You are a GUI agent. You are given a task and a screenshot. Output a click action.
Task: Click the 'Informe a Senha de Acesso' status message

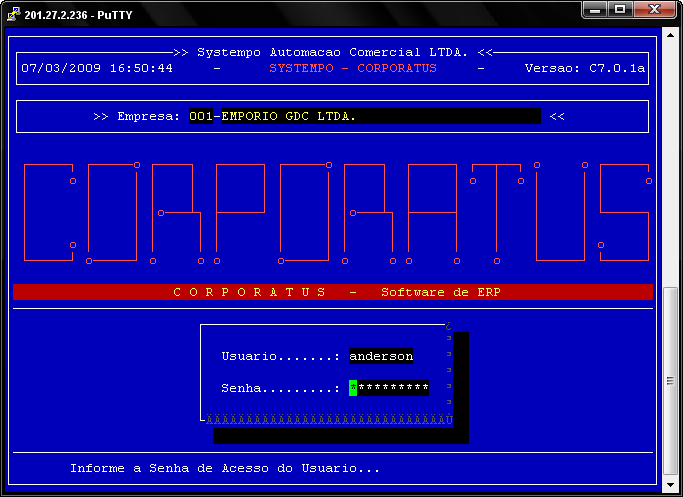(x=225, y=468)
